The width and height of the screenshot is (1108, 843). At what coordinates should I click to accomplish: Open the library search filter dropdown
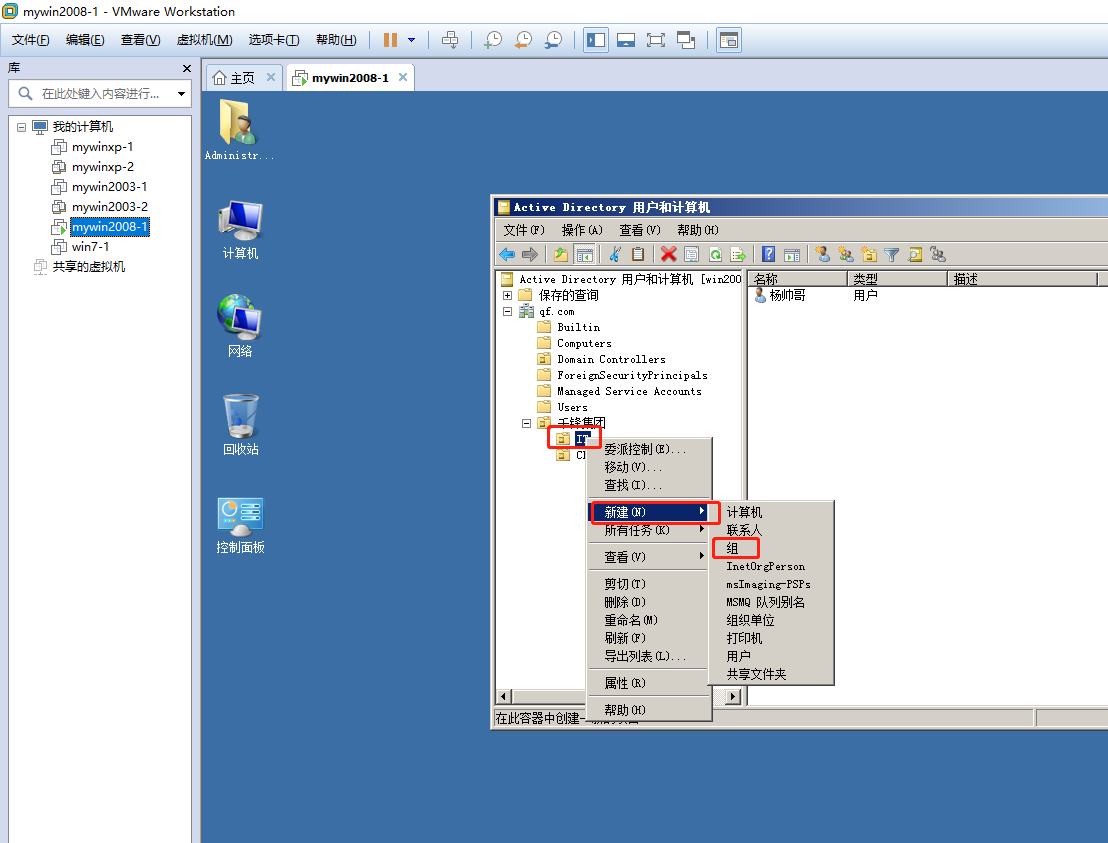point(182,93)
